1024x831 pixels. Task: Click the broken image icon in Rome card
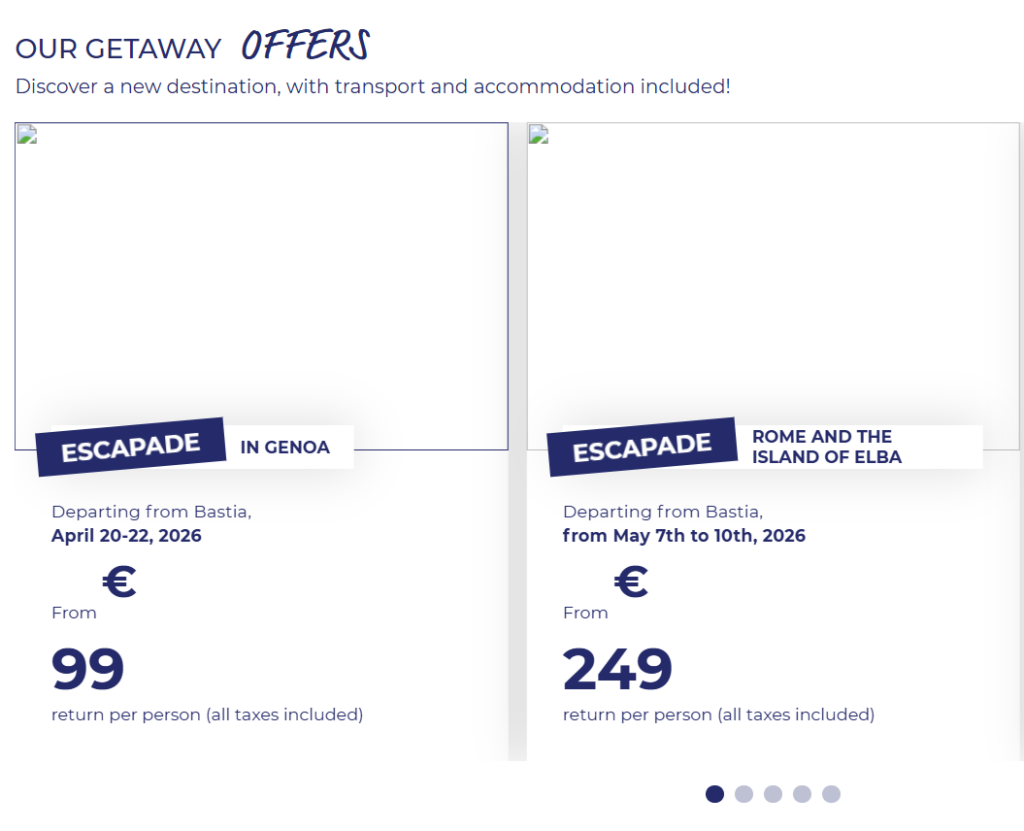point(539,135)
